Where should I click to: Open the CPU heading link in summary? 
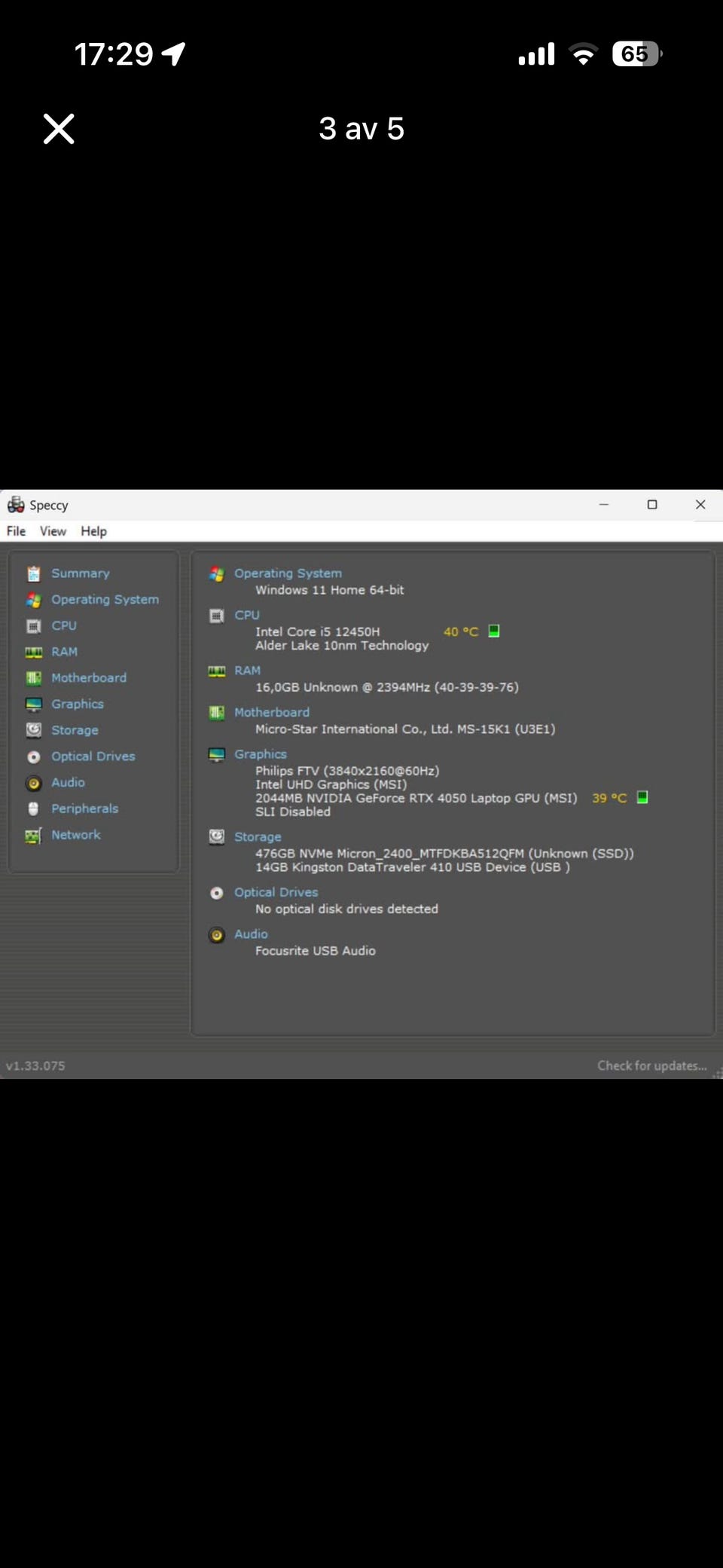pyautogui.click(x=246, y=616)
